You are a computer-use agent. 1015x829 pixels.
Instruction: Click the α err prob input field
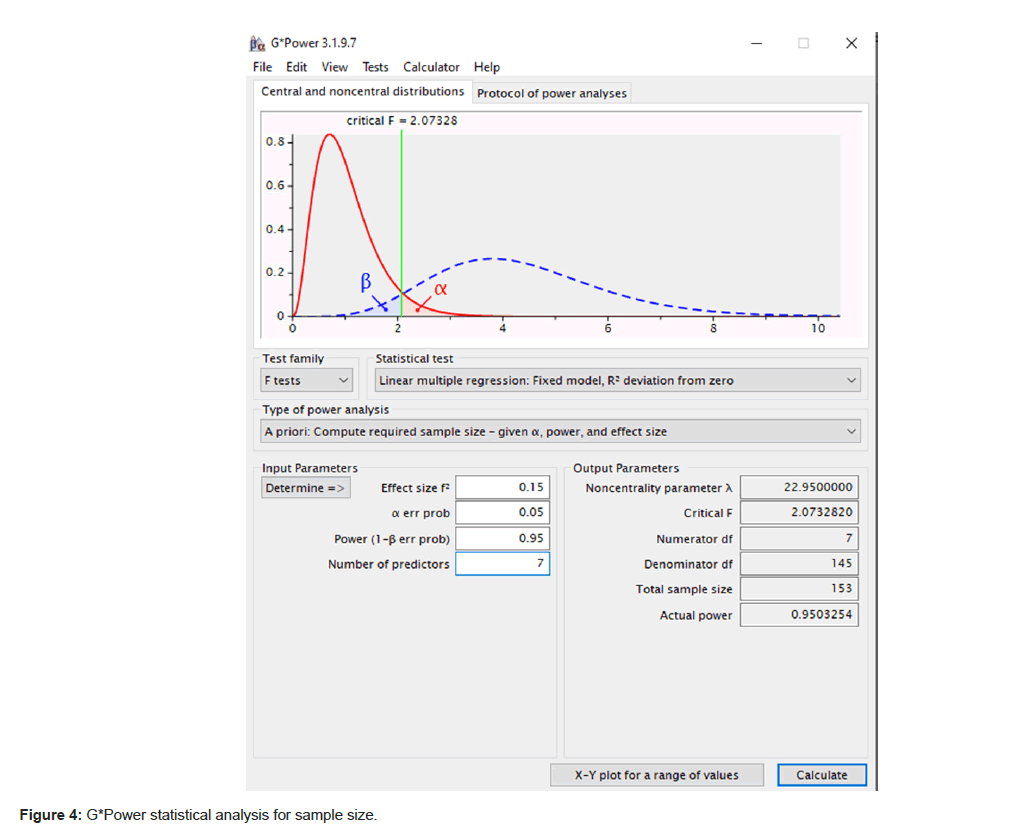point(502,513)
